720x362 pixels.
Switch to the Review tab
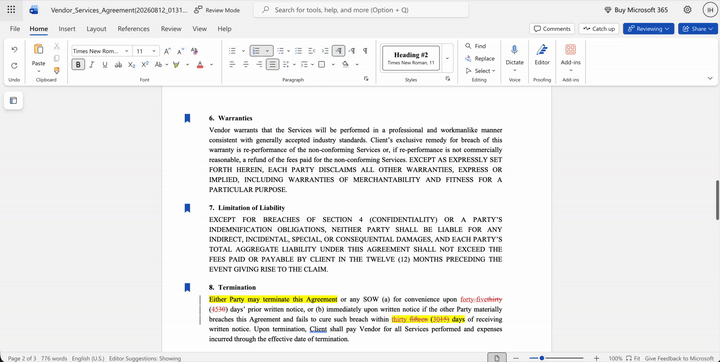point(171,28)
